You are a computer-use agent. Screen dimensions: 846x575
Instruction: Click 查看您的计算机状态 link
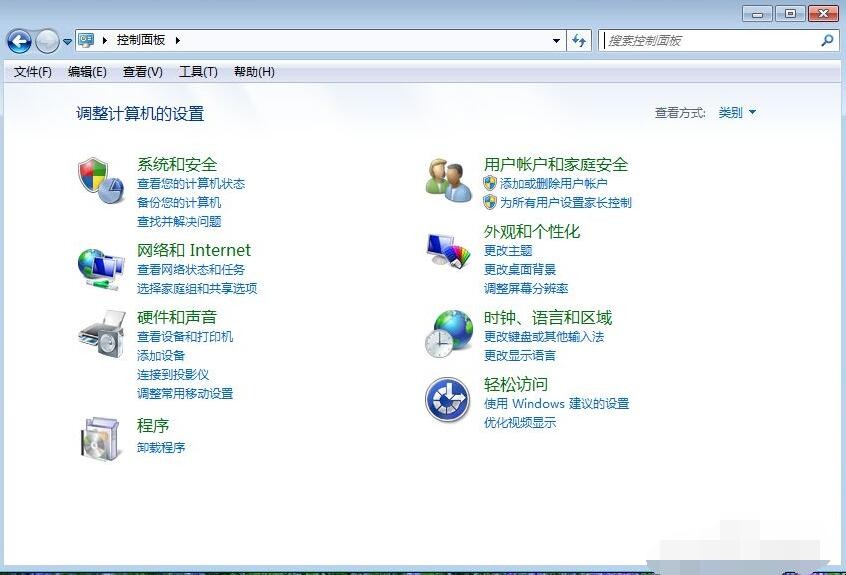pos(190,184)
